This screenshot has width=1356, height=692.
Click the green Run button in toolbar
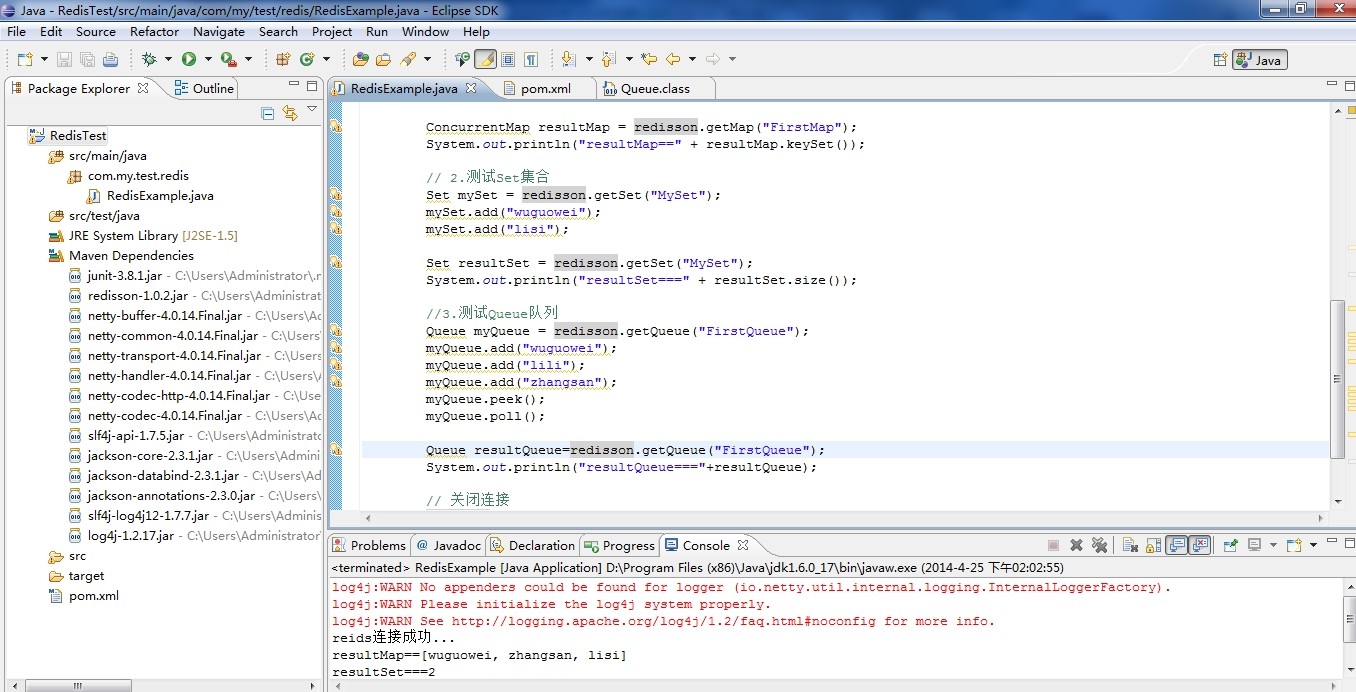(x=189, y=60)
